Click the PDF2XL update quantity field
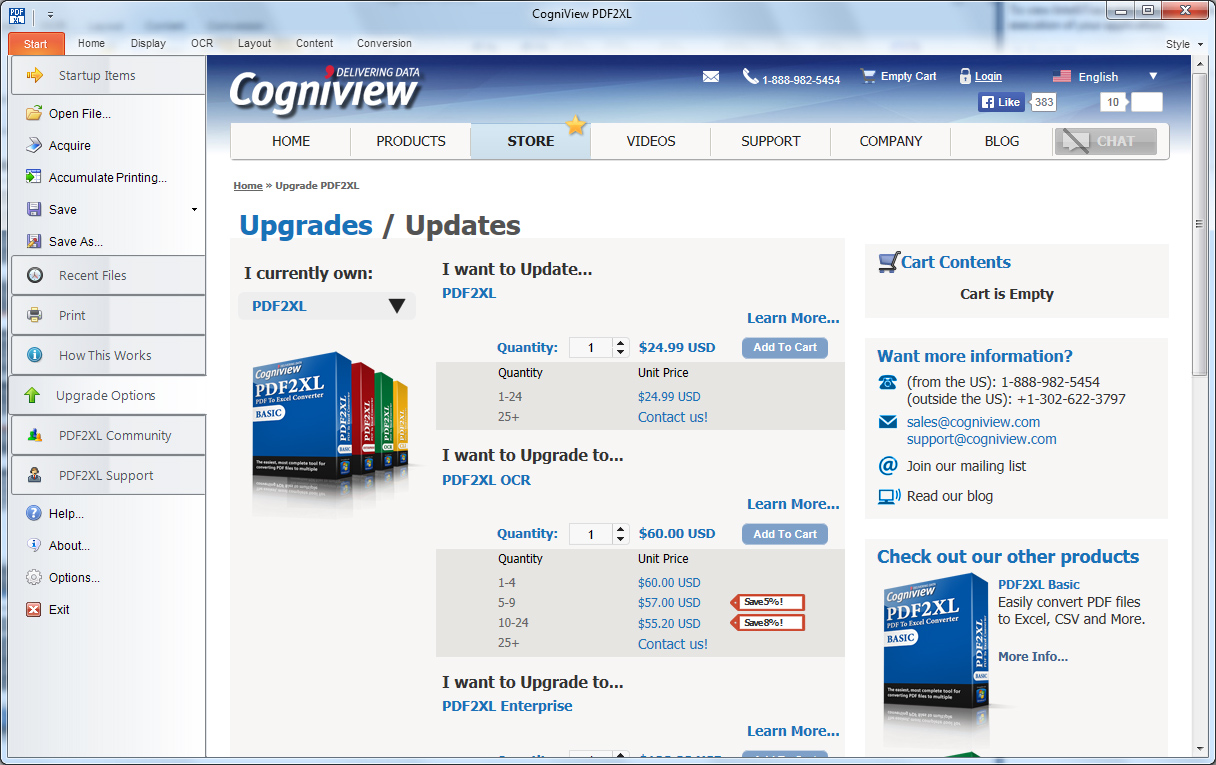This screenshot has width=1216, height=765. click(591, 347)
